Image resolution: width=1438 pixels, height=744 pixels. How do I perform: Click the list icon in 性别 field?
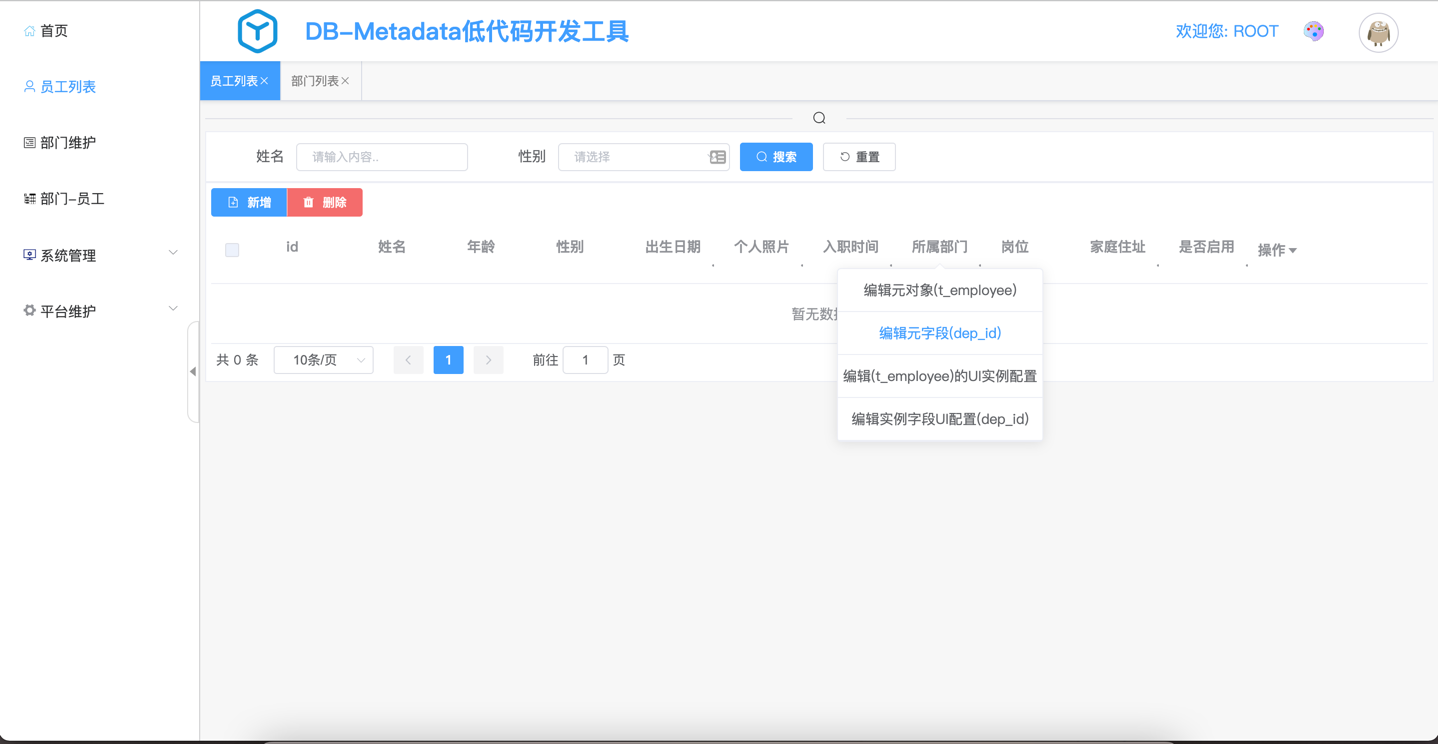pos(717,157)
